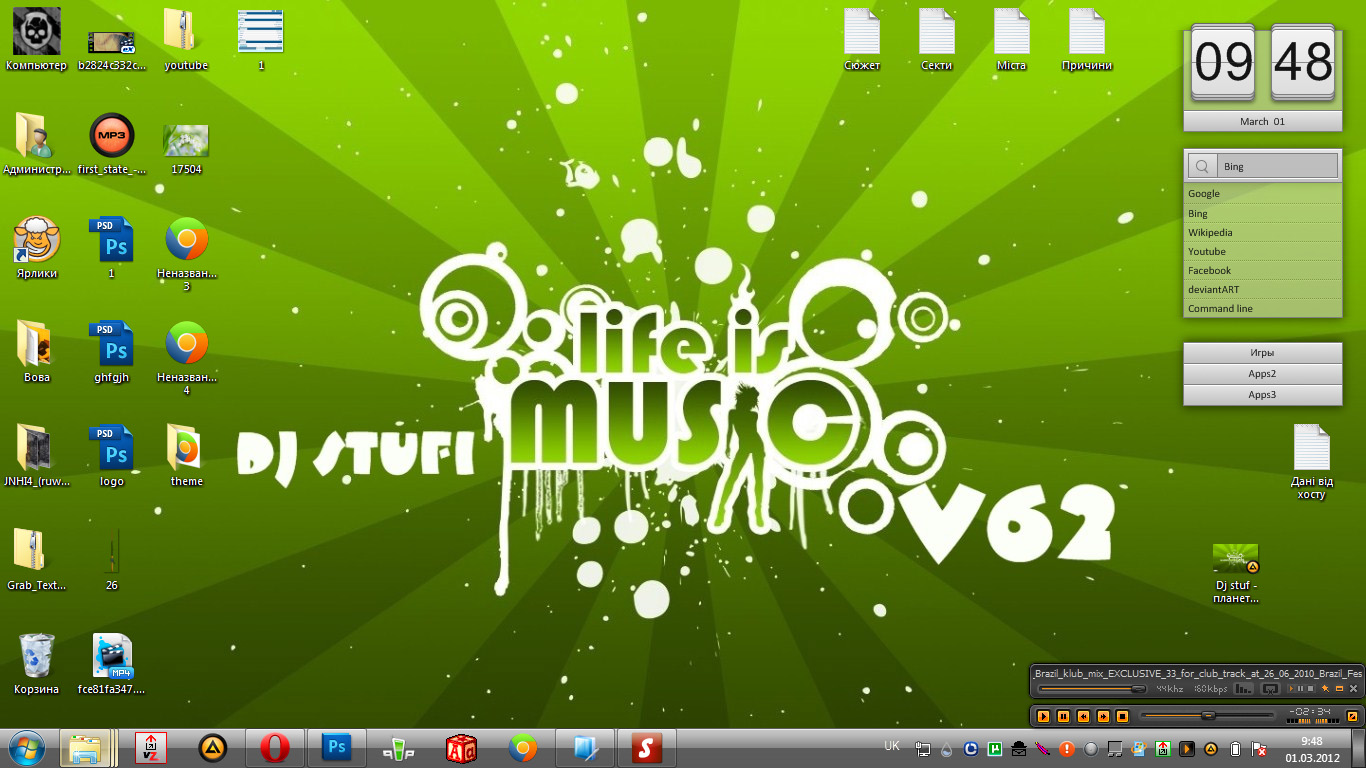Open the uTorrent tray icon

pyautogui.click(x=996, y=748)
